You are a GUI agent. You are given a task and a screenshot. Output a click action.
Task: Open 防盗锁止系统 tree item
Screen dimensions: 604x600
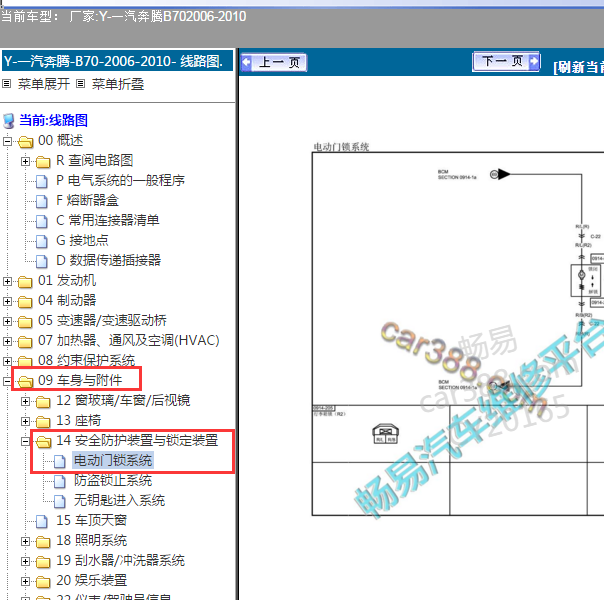coord(113,481)
